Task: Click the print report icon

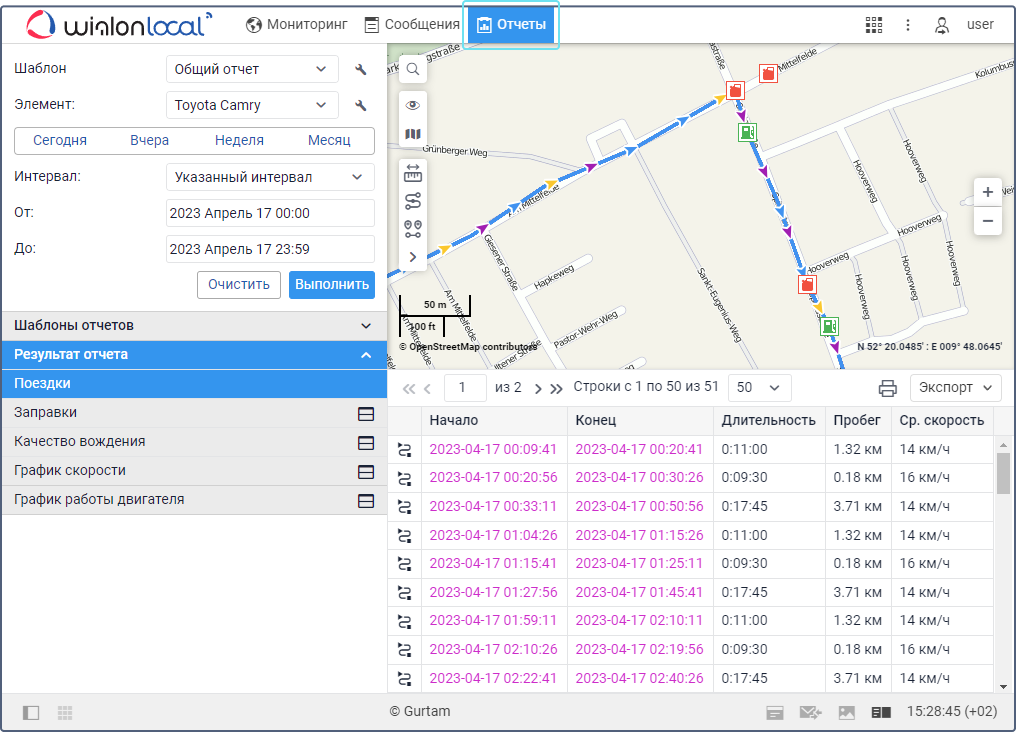Action: coord(887,388)
